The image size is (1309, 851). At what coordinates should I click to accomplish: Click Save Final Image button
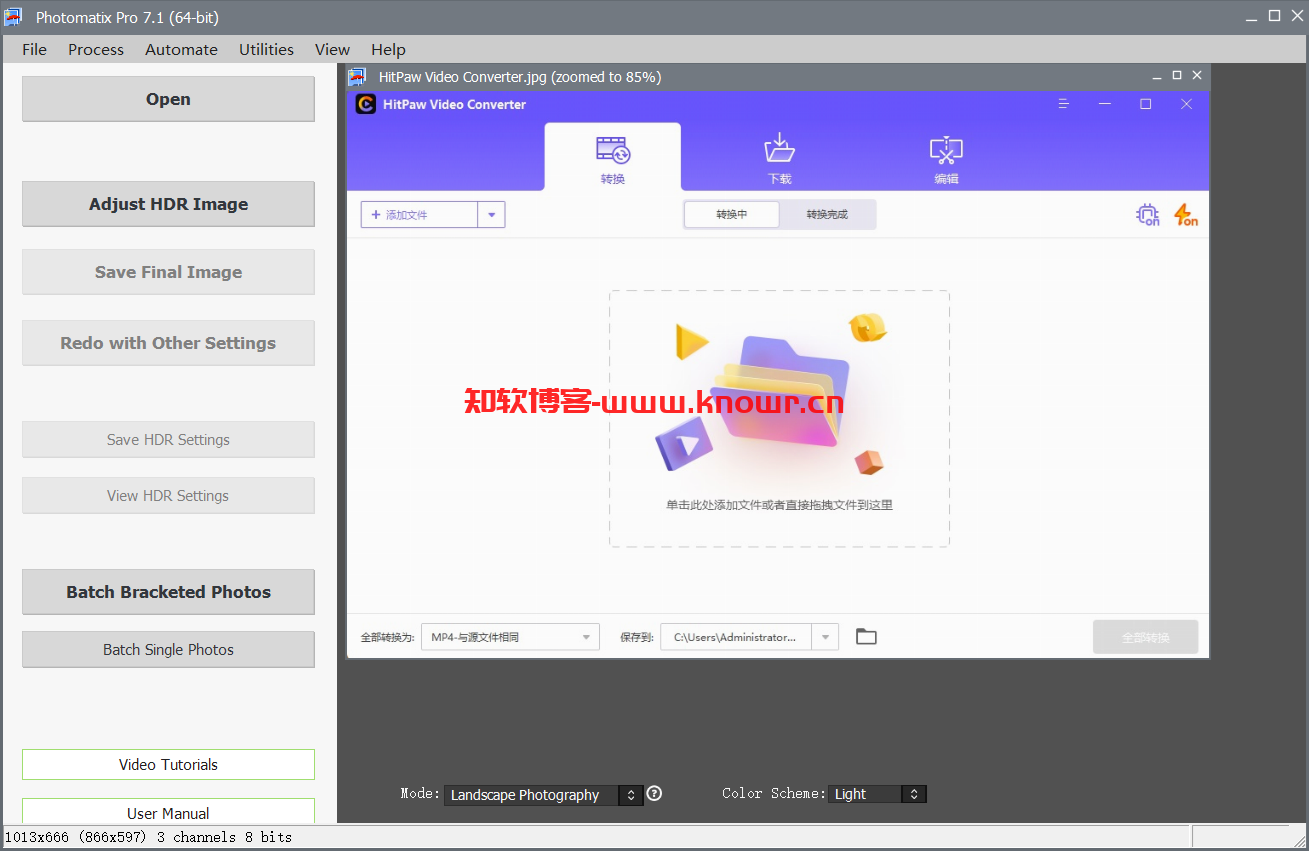[x=168, y=272]
